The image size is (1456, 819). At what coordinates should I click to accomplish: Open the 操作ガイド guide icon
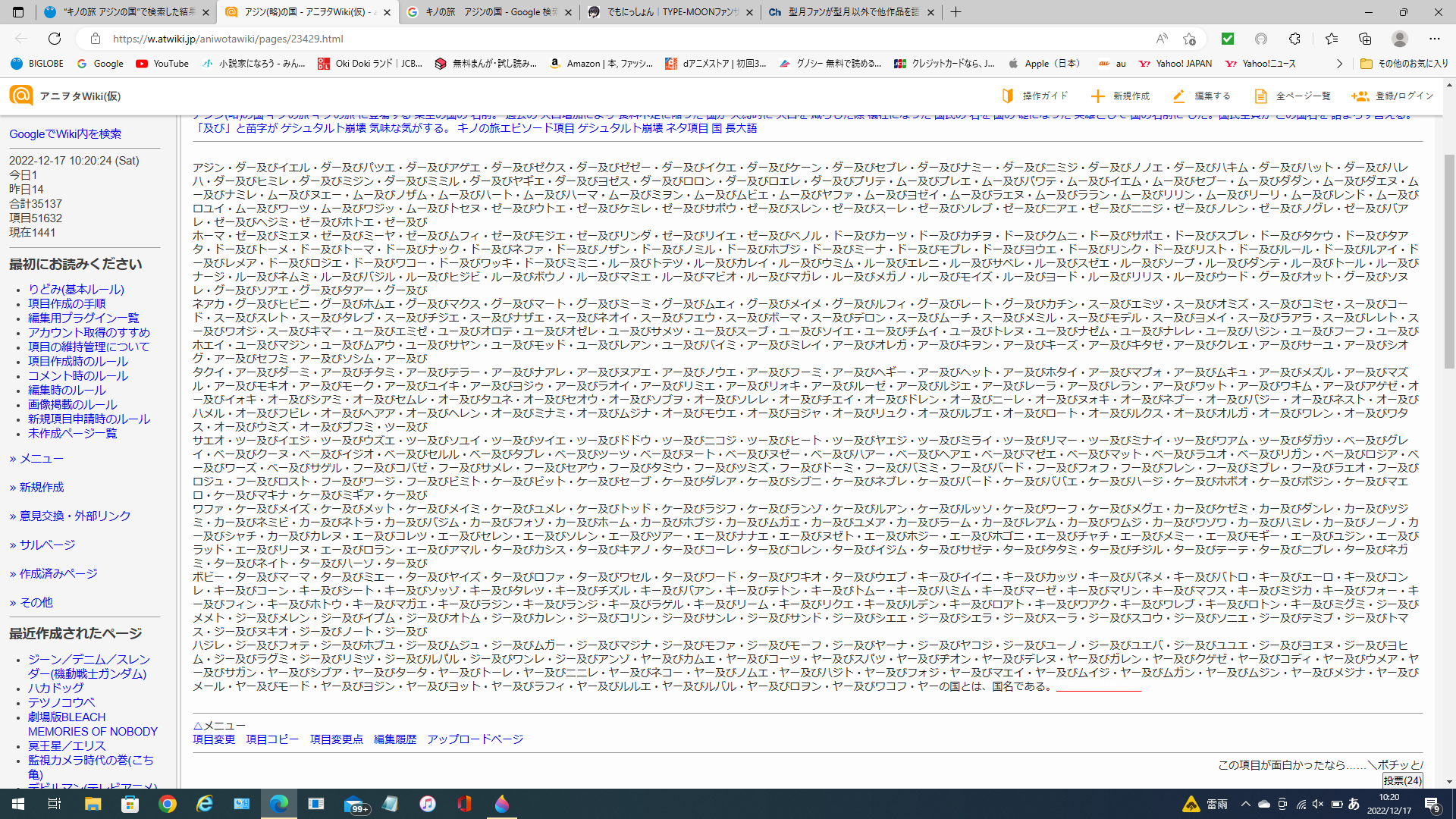(x=1008, y=96)
